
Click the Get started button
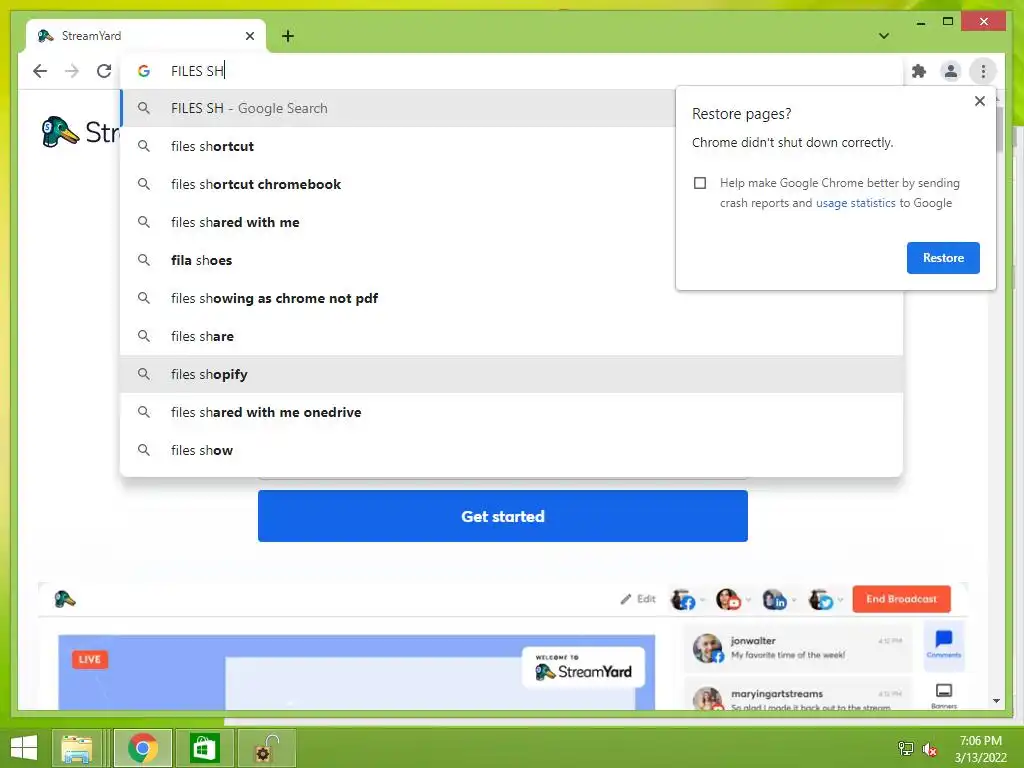(x=503, y=516)
